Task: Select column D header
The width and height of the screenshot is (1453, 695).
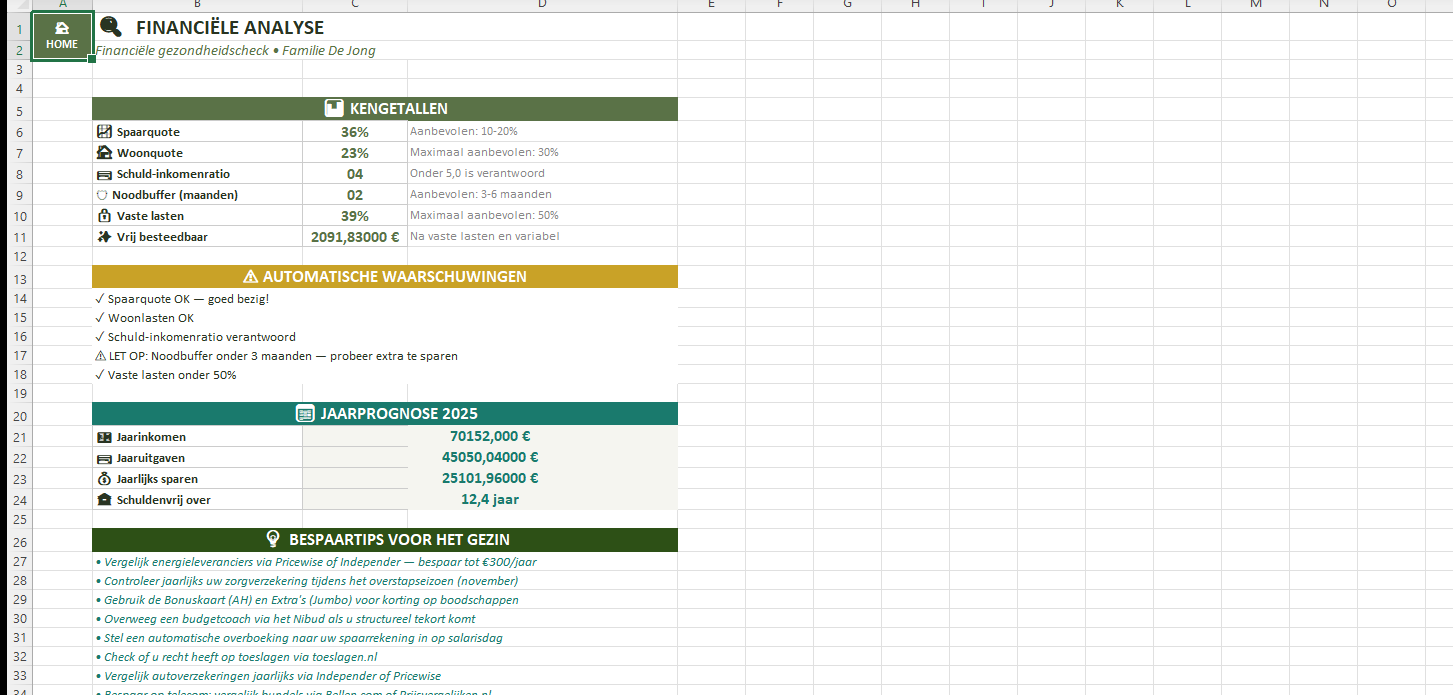Action: point(542,5)
